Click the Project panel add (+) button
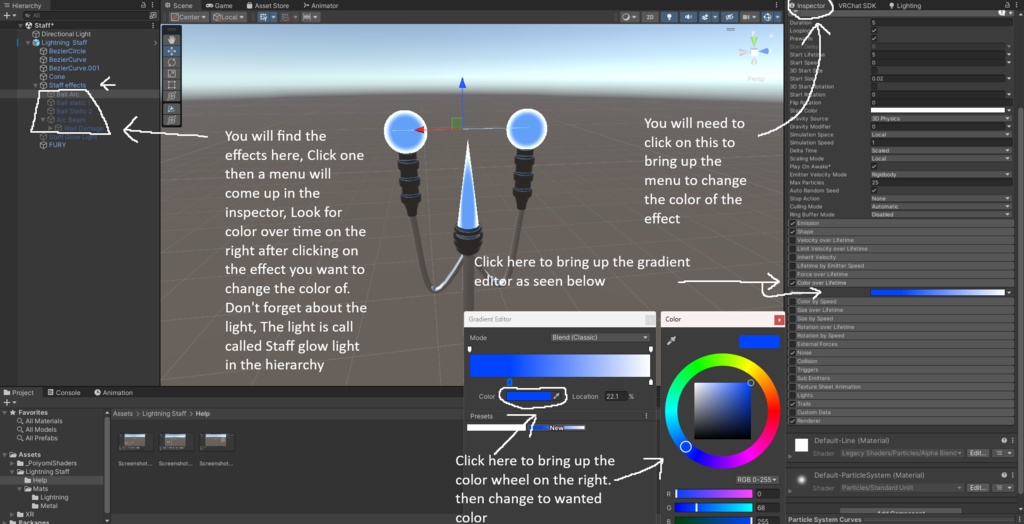Screen dimensions: 1024x524 click(x=6, y=402)
